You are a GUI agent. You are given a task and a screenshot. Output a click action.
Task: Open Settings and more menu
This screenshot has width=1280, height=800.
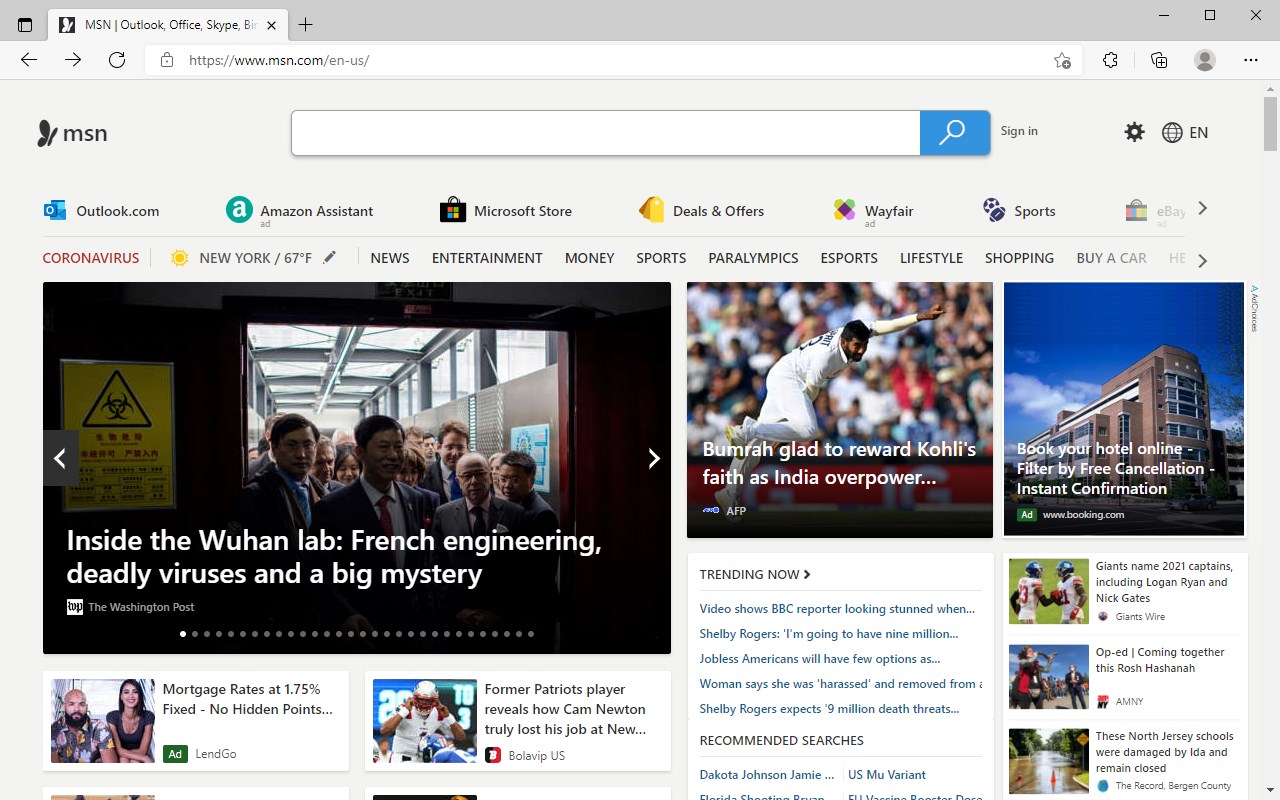[x=1251, y=60]
